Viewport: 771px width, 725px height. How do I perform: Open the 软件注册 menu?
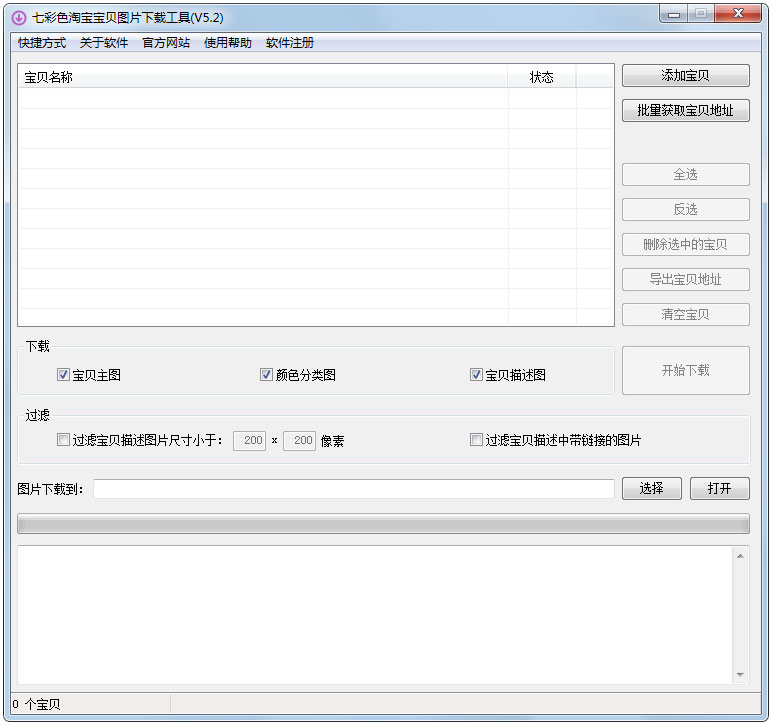click(290, 43)
